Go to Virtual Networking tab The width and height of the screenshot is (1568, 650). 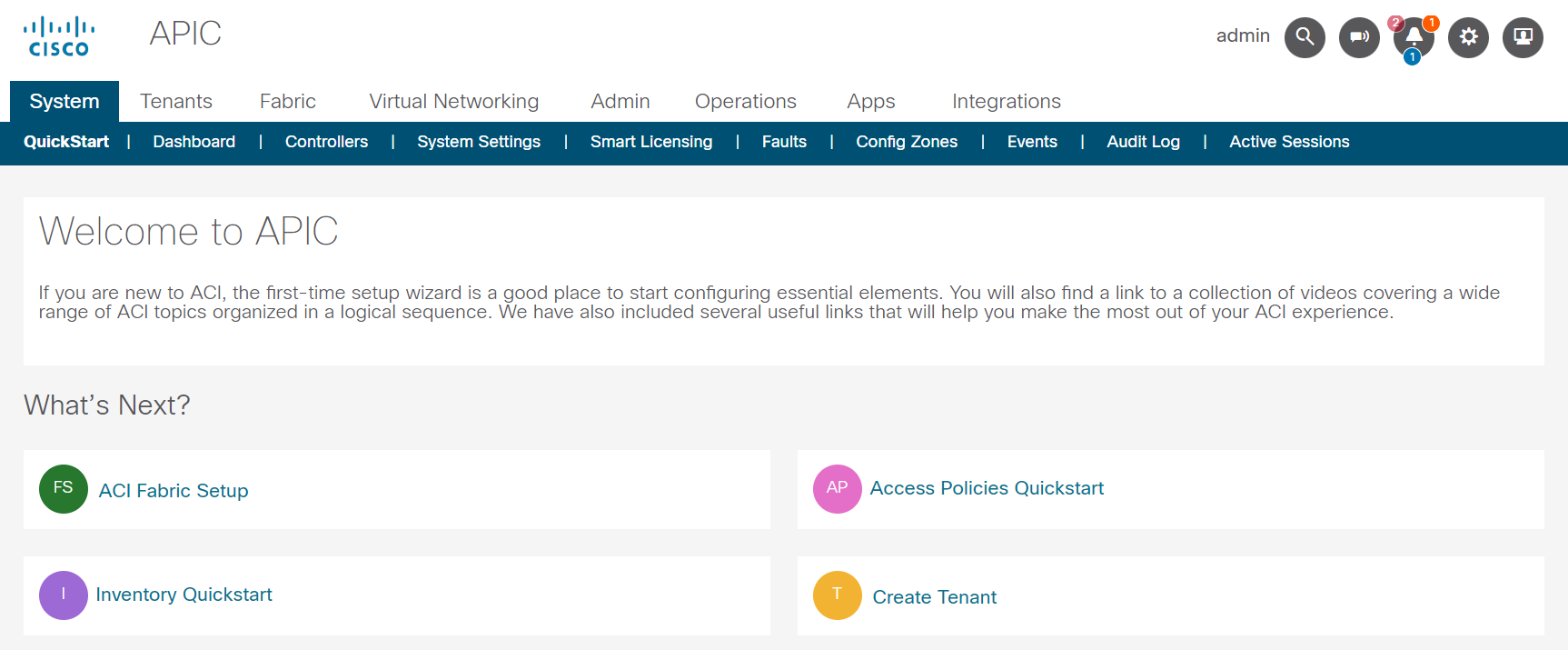[453, 101]
